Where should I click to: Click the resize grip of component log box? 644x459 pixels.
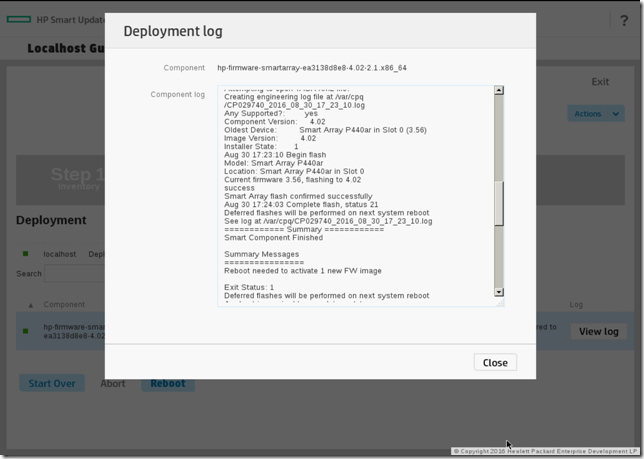click(x=500, y=303)
